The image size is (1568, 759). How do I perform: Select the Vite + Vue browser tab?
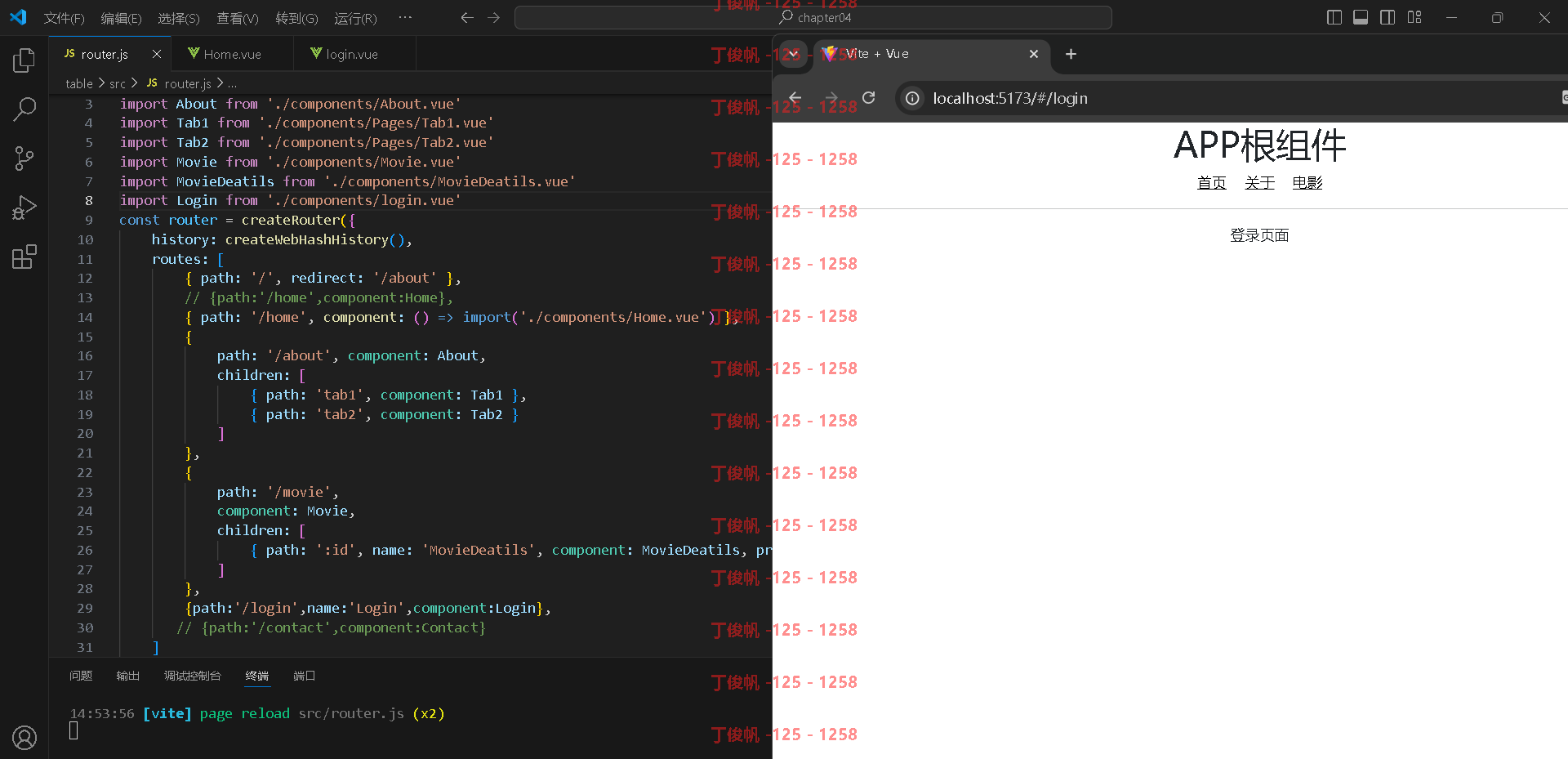click(931, 54)
